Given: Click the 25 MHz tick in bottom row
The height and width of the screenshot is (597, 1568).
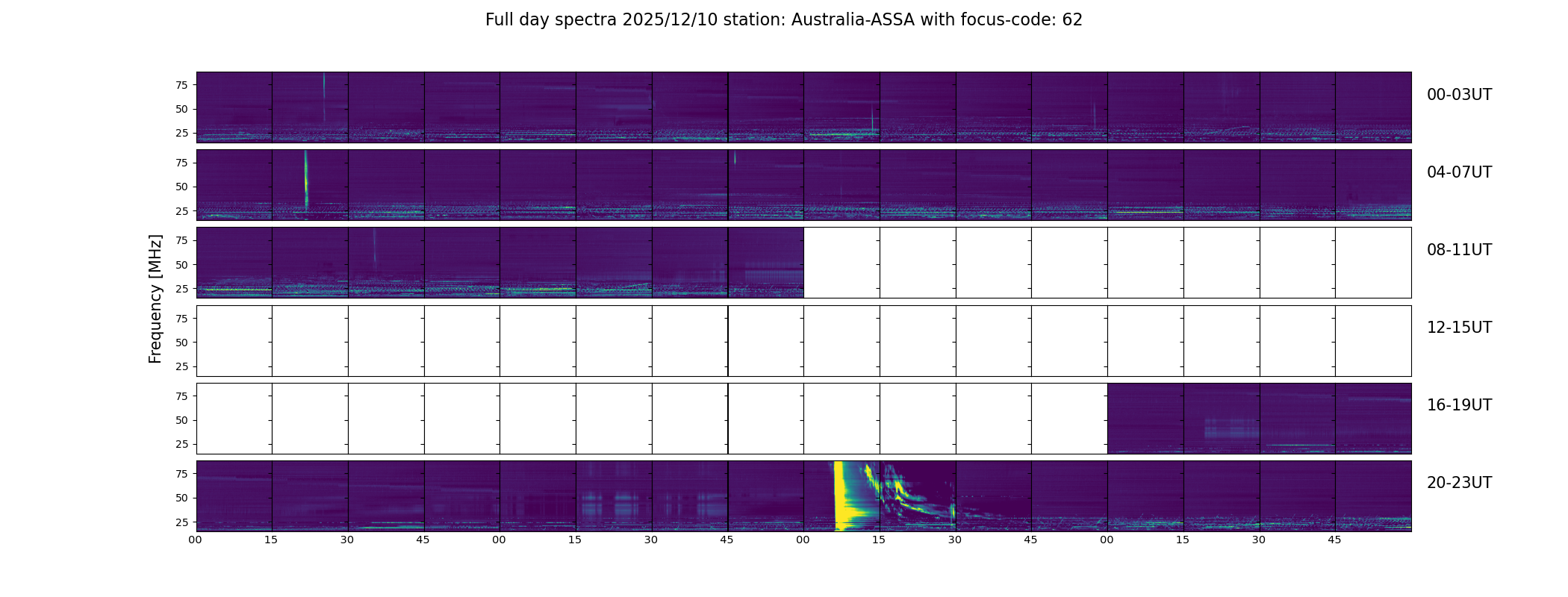Looking at the screenshot, I should pos(181,522).
